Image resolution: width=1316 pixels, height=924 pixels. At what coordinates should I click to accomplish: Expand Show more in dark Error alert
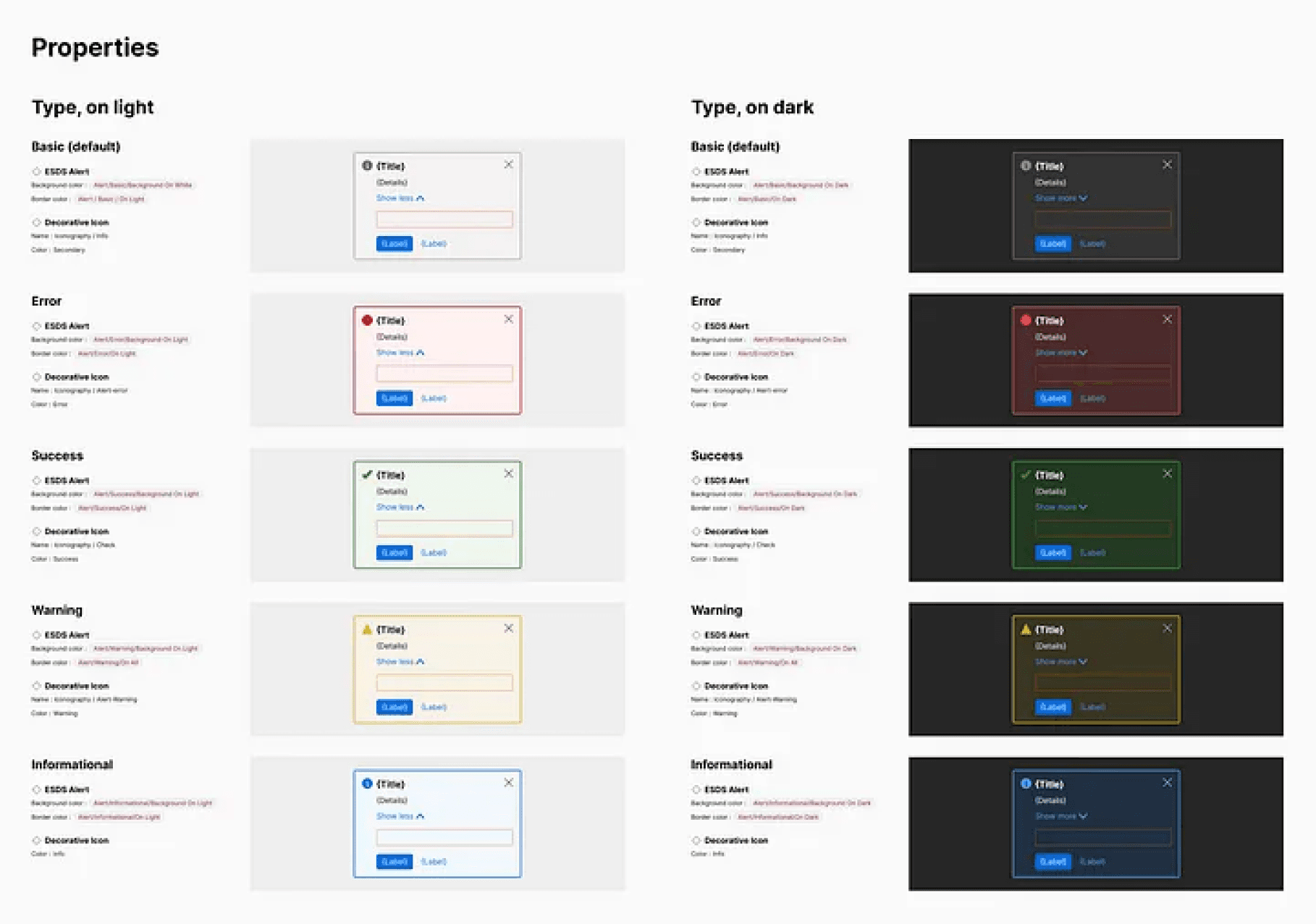1061,353
